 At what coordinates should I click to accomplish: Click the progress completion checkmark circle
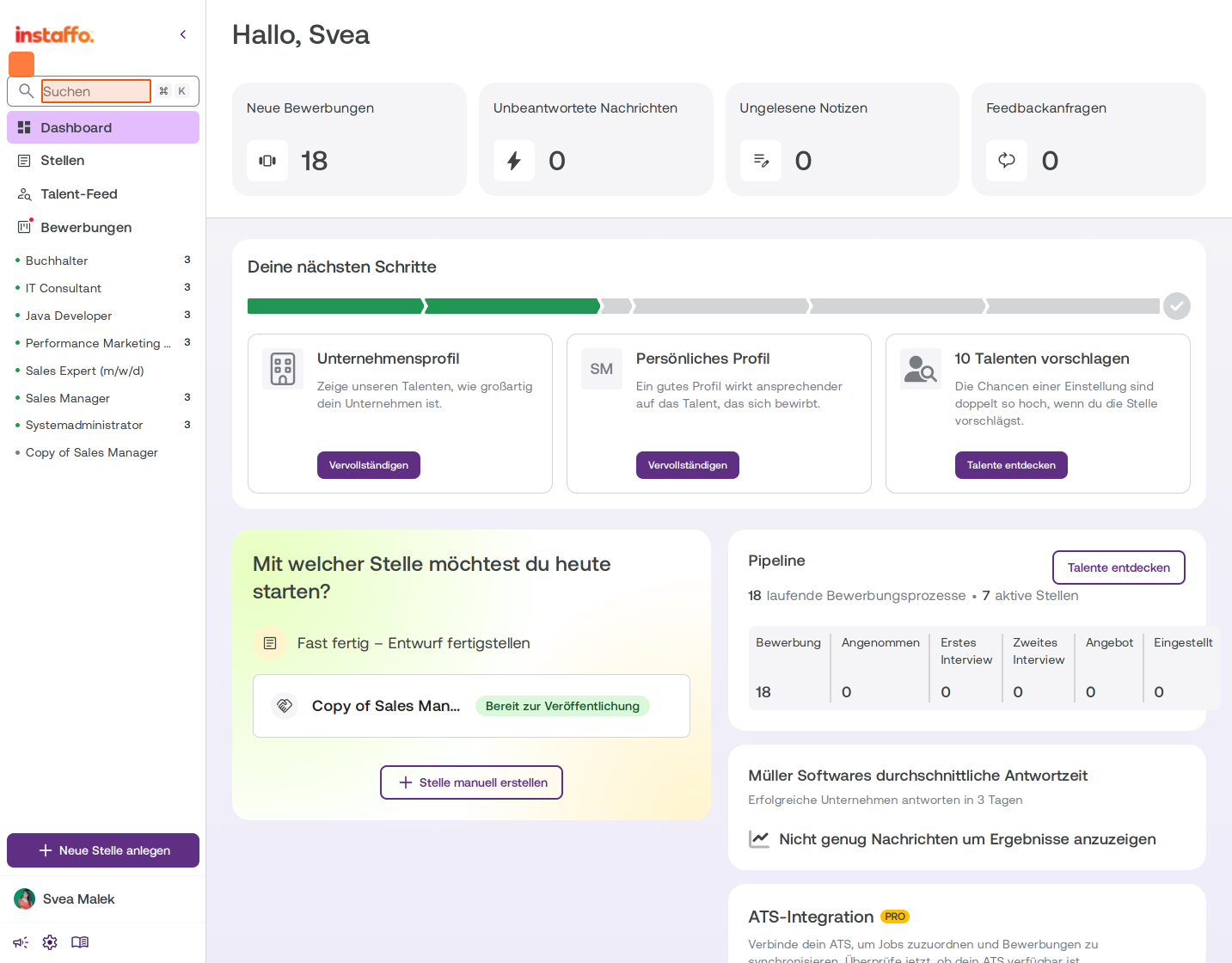(x=1177, y=306)
